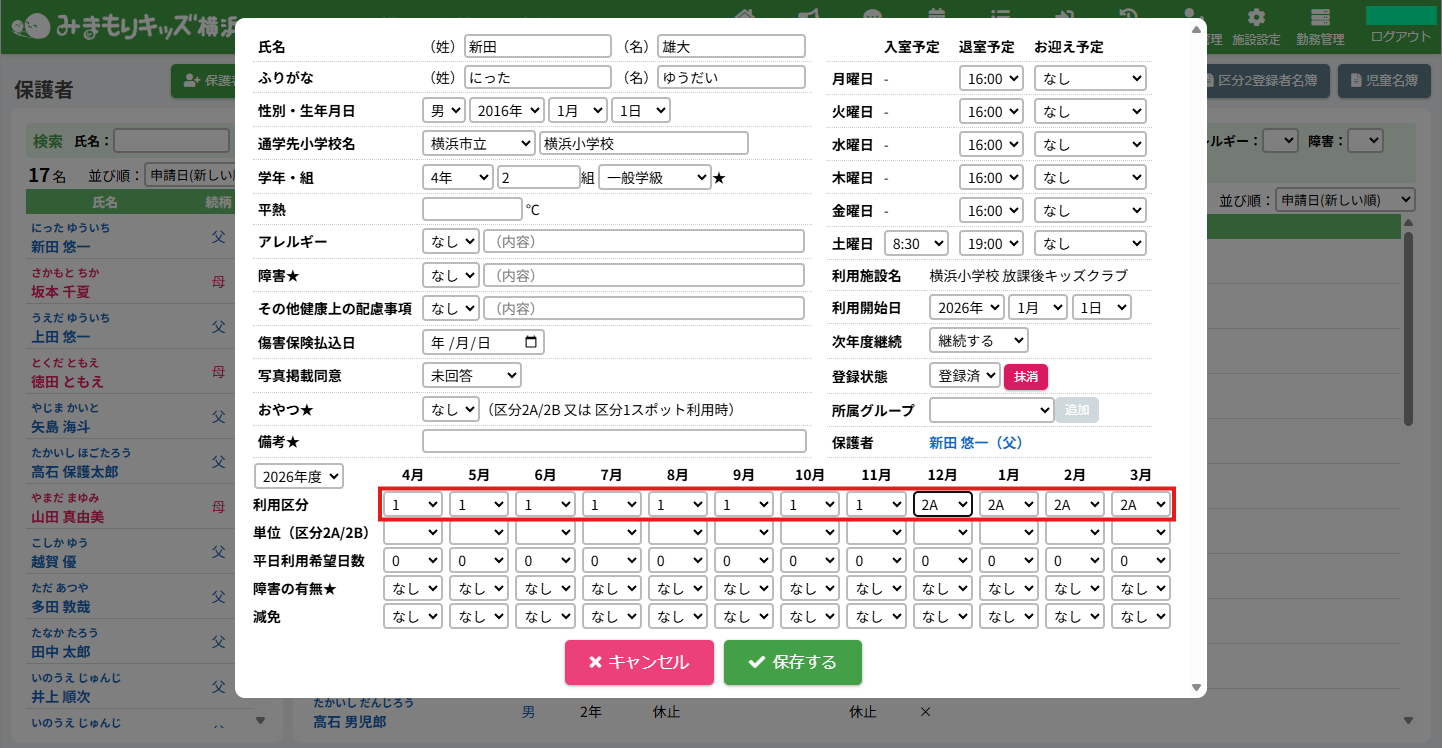Click the modal scroll-up arrow
The width and height of the screenshot is (1442, 748).
[1196, 29]
